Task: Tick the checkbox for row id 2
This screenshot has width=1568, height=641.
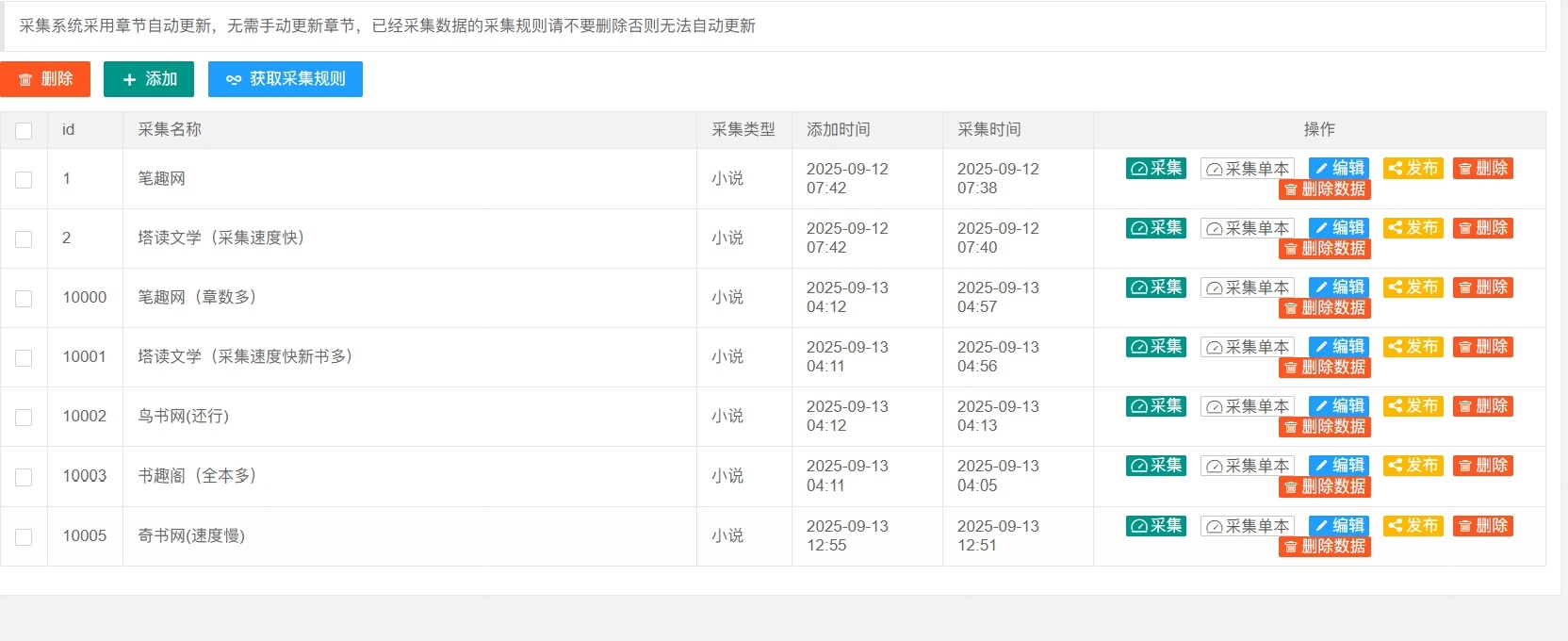Action: pos(24,239)
